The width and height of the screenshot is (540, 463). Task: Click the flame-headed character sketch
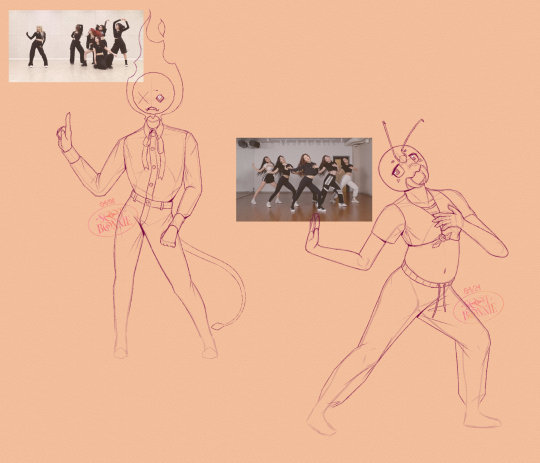tap(151, 184)
